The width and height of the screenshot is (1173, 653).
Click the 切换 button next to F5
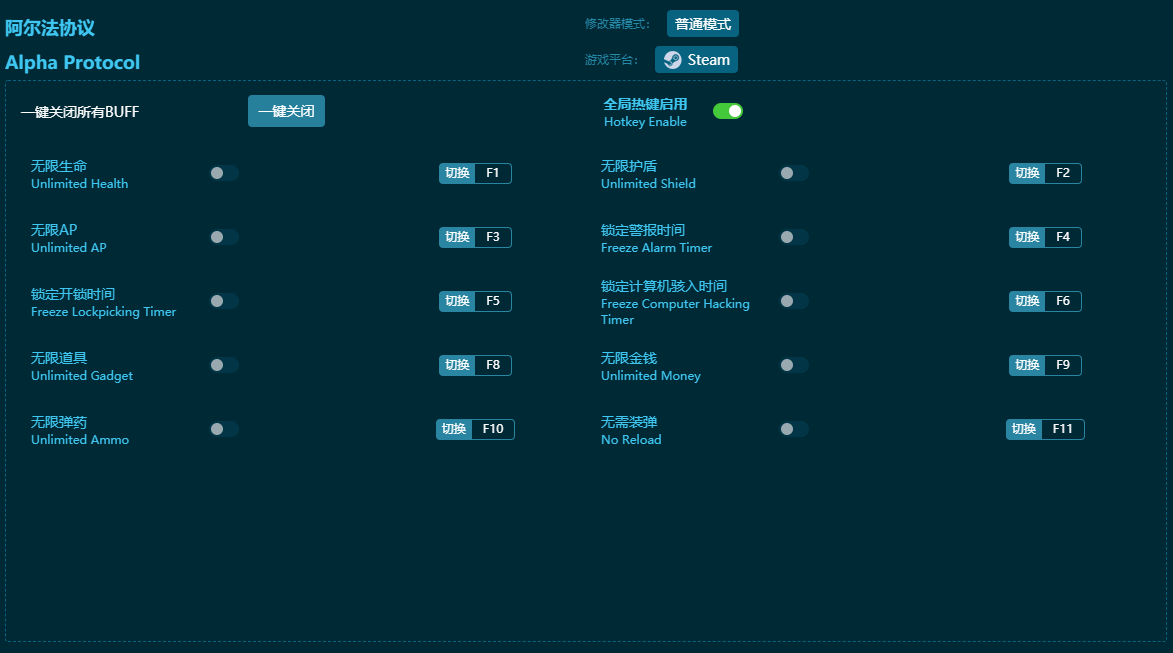click(x=457, y=301)
